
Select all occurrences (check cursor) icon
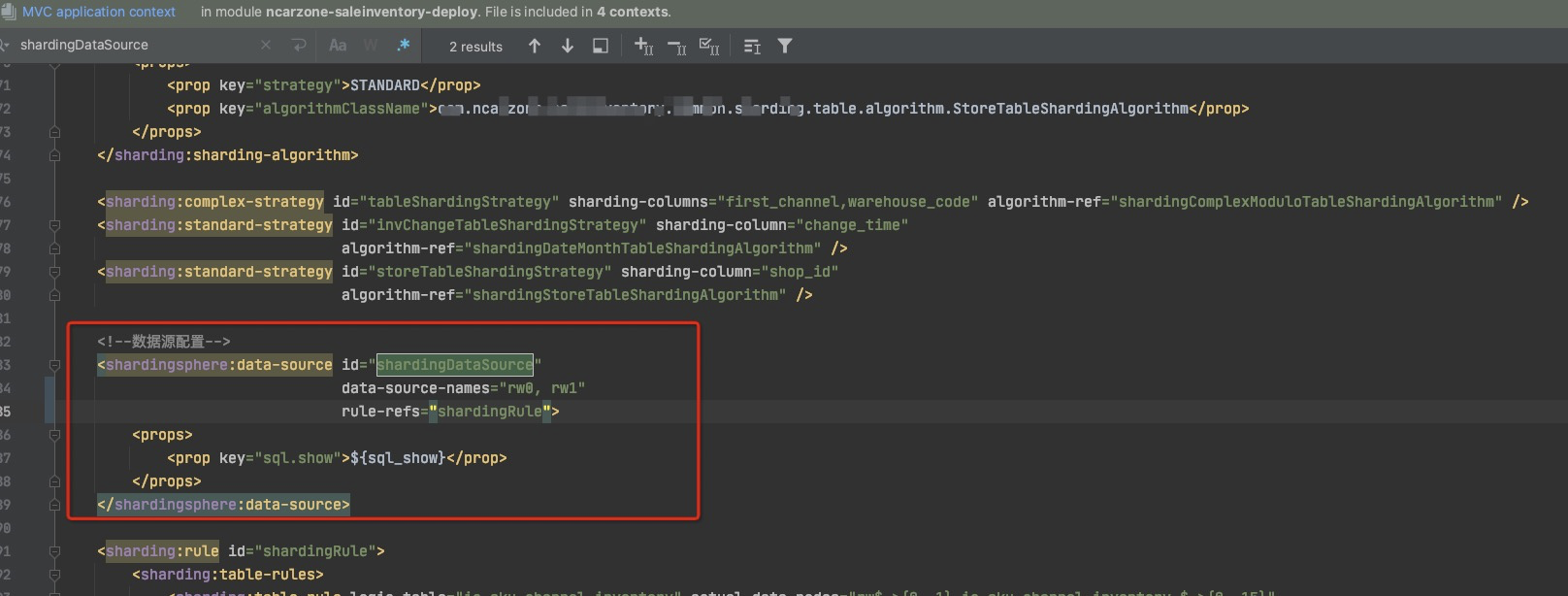tap(709, 46)
